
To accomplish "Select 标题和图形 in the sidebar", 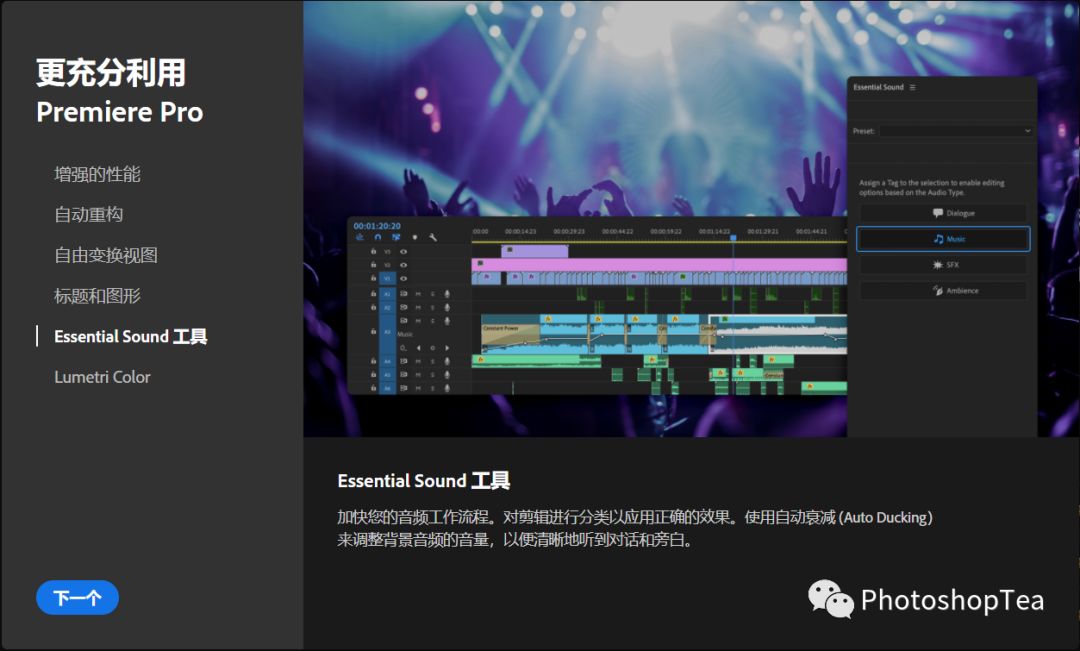I will pyautogui.click(x=97, y=296).
